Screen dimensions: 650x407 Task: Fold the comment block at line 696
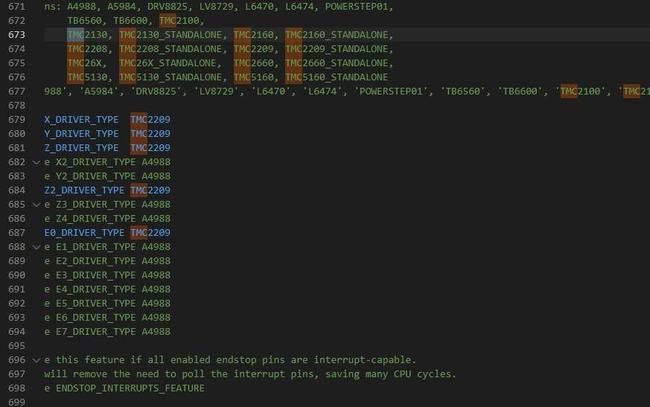(36, 359)
